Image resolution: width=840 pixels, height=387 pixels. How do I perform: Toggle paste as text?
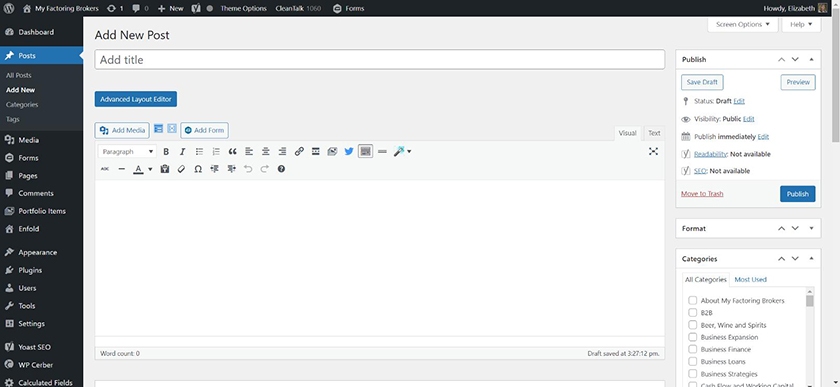point(165,169)
